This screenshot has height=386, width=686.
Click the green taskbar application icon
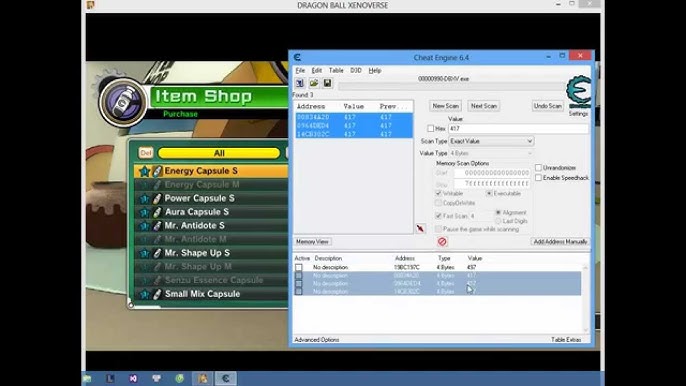[179, 378]
